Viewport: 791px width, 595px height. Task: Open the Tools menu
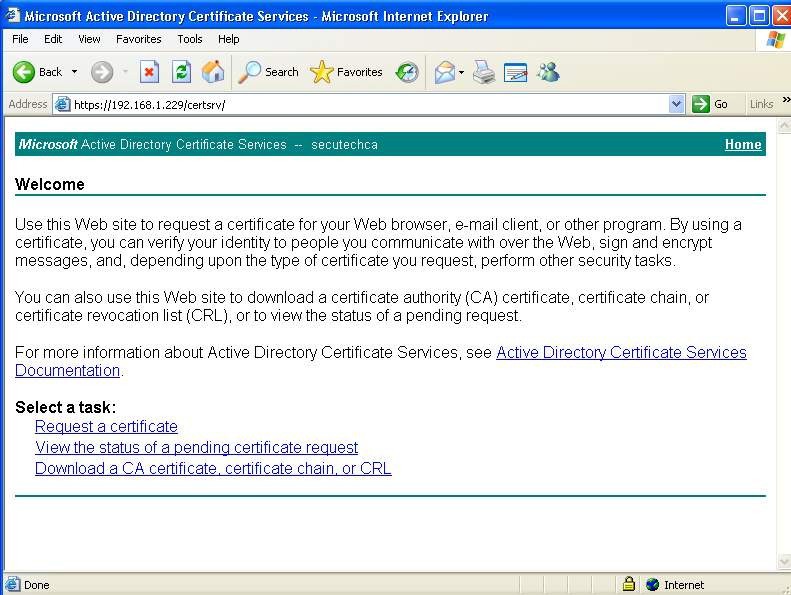[x=190, y=39]
